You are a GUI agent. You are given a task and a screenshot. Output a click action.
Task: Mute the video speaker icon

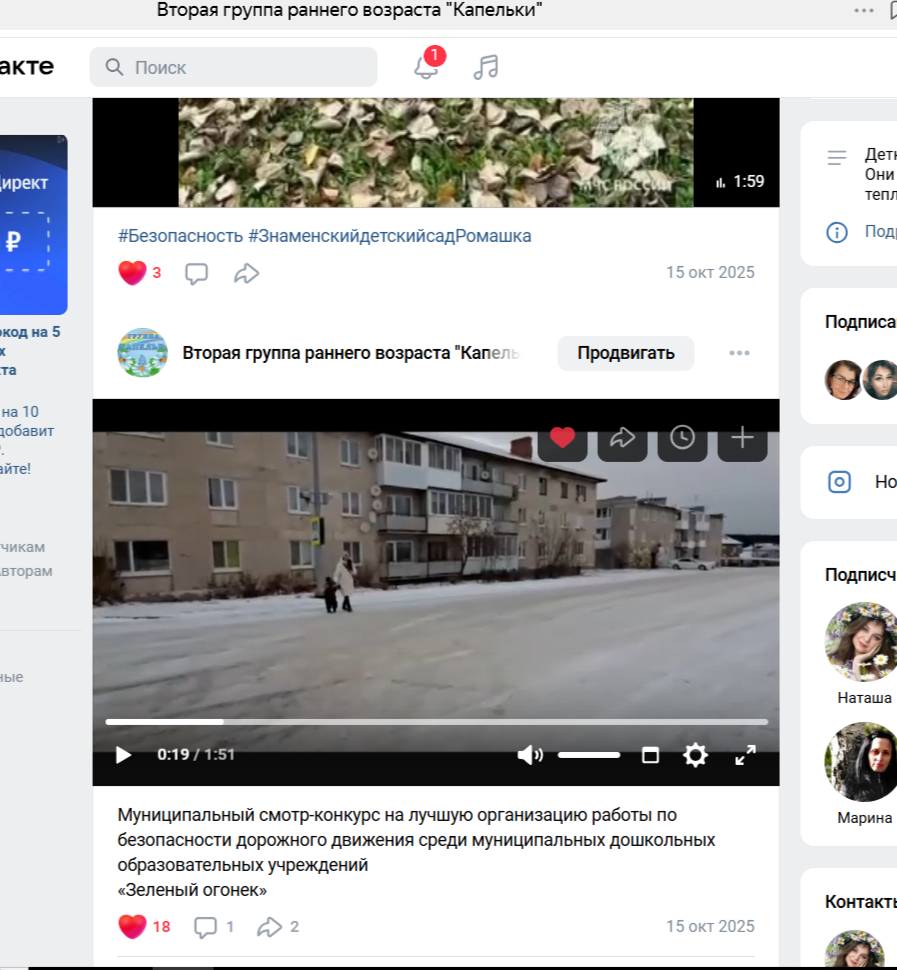(529, 755)
